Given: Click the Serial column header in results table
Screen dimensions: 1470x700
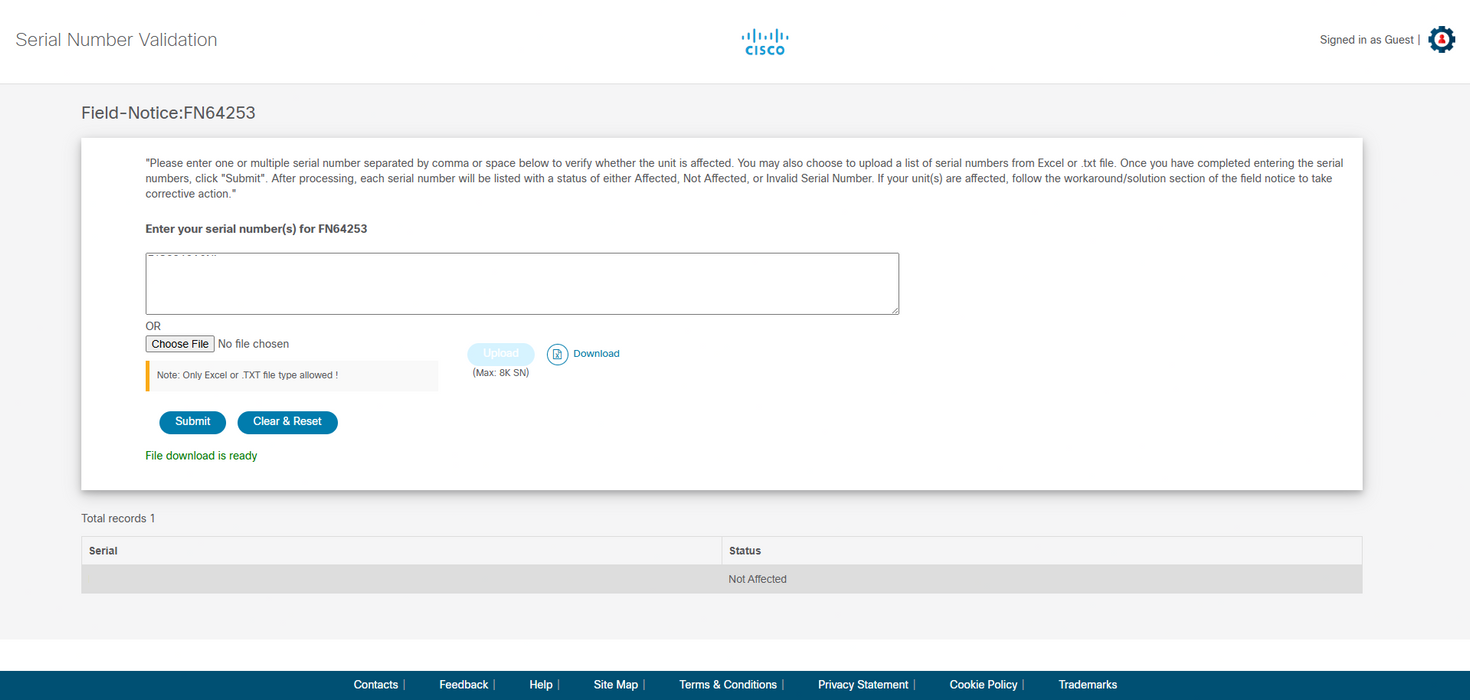Looking at the screenshot, I should [101, 550].
